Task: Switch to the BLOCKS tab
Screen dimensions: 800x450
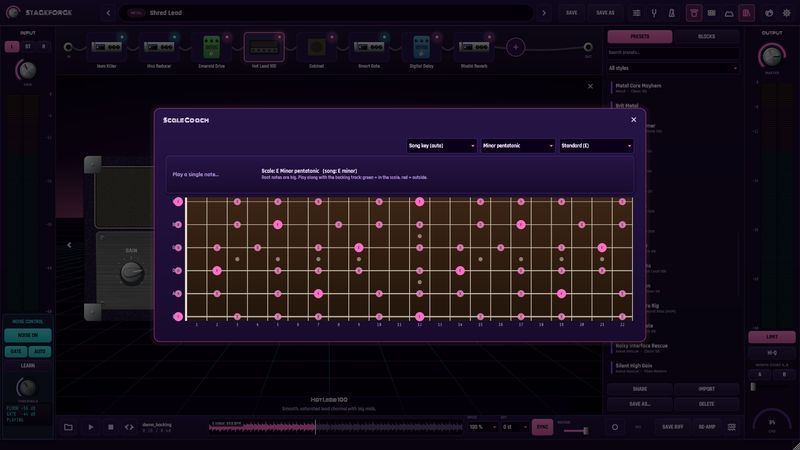Action: coord(707,37)
